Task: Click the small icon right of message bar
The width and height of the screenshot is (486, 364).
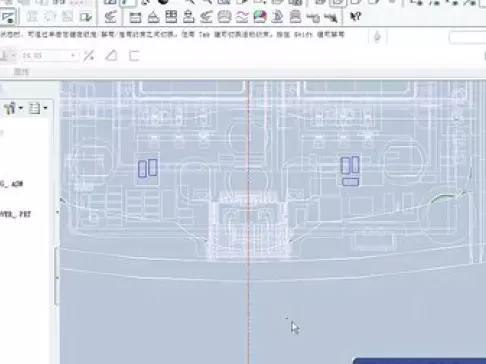Action: [377, 37]
